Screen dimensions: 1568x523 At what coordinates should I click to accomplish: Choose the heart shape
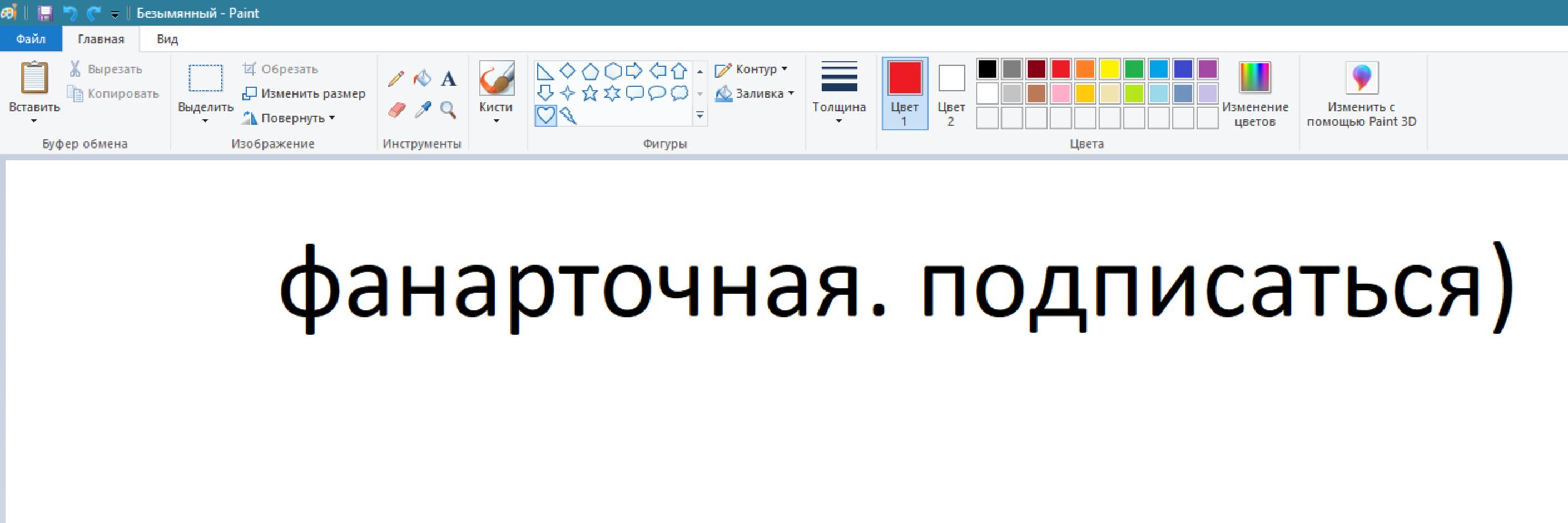(546, 115)
